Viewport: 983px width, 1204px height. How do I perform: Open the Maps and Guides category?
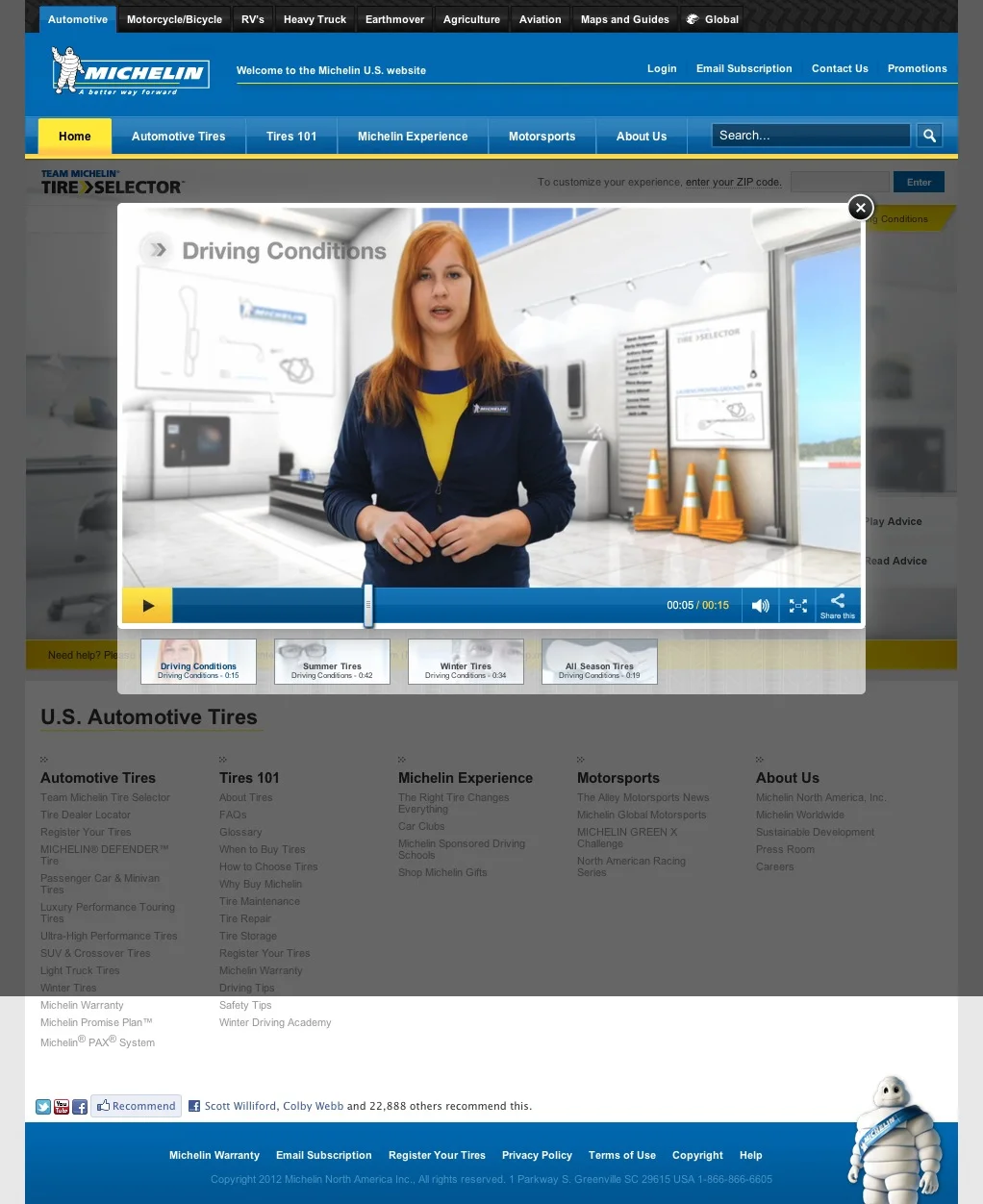pyautogui.click(x=625, y=19)
